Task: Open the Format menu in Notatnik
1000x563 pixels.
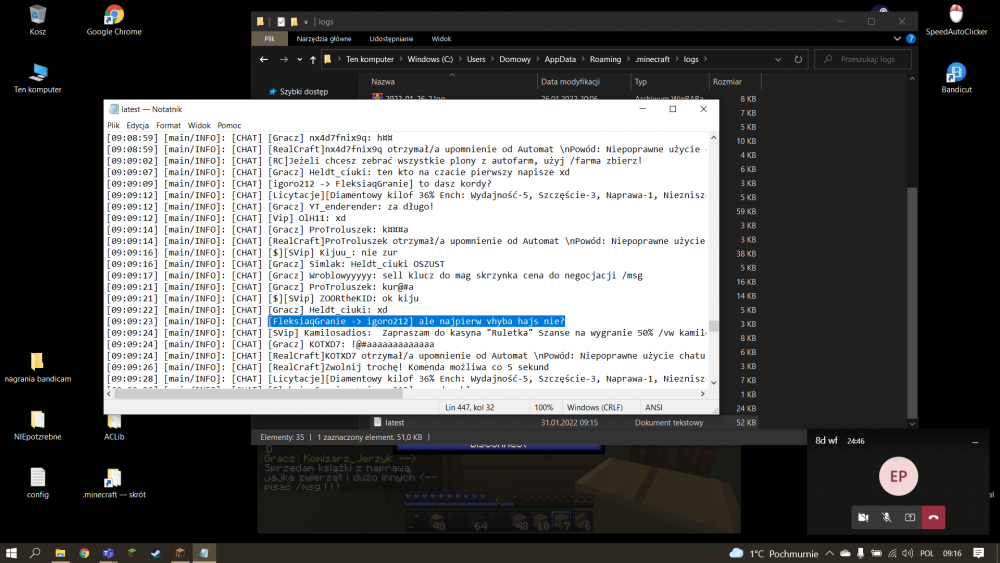Action: tap(168, 125)
